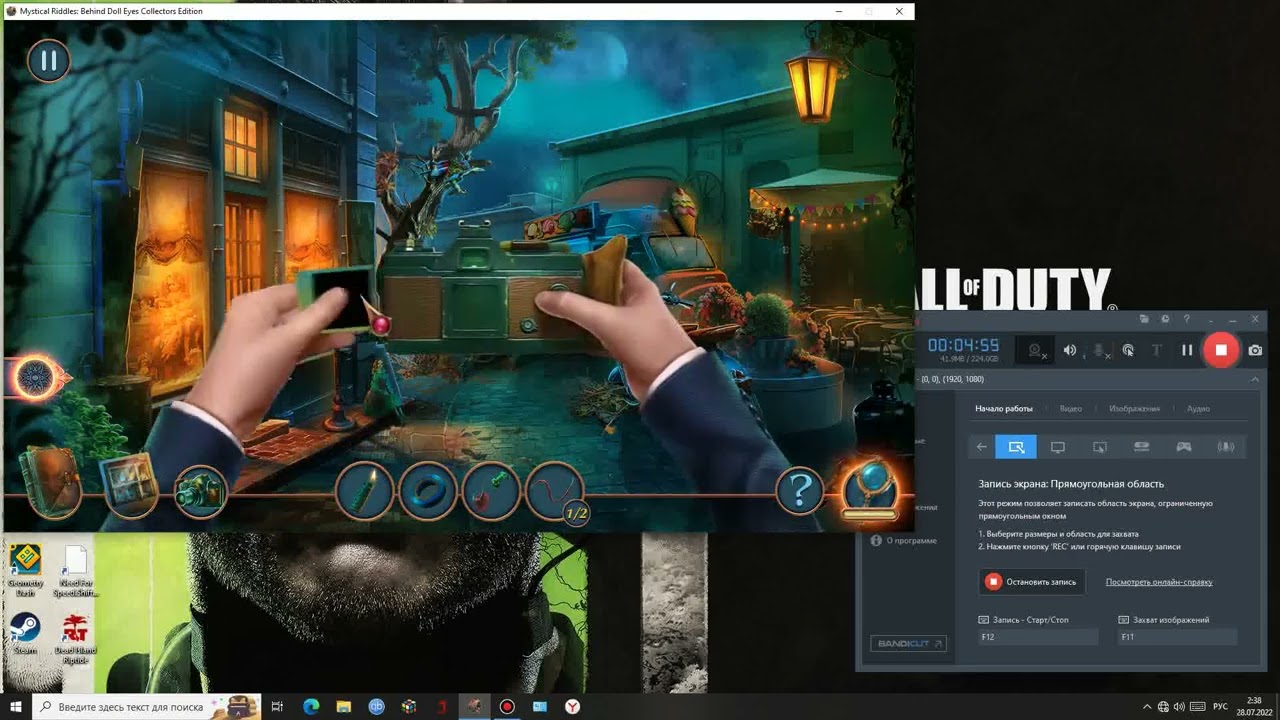The width and height of the screenshot is (1280, 720).
Task: Activate the blue crystal orb hint
Action: [869, 488]
